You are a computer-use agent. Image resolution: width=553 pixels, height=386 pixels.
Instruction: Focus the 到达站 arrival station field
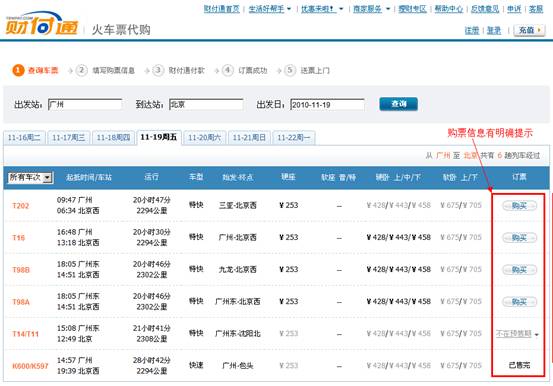click(206, 104)
